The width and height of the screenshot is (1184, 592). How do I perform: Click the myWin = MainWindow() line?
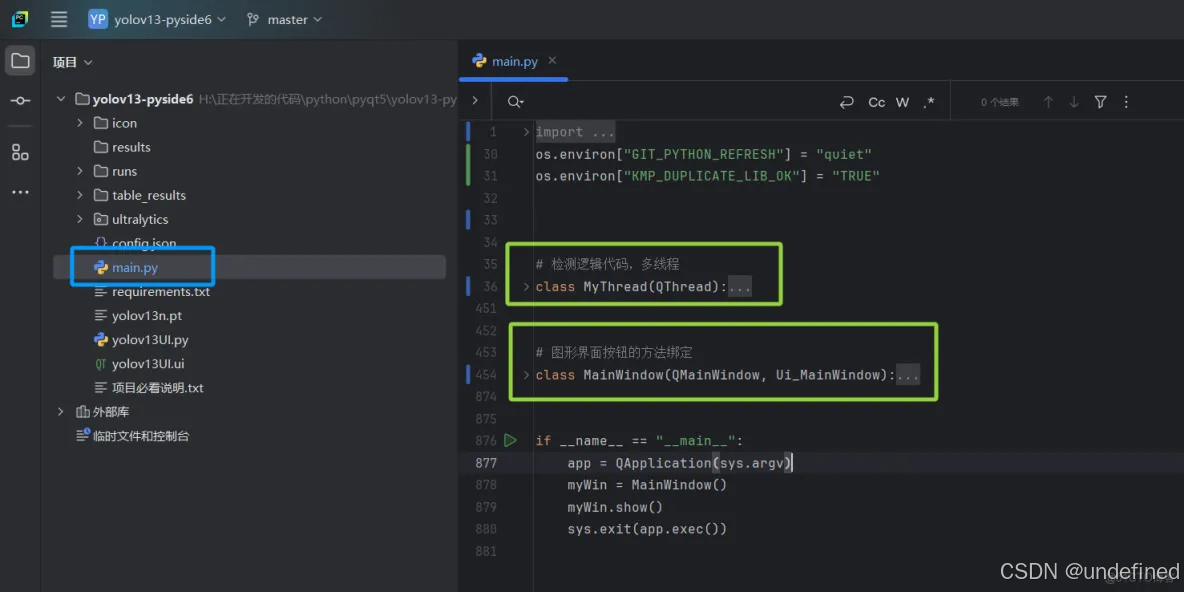coord(647,485)
